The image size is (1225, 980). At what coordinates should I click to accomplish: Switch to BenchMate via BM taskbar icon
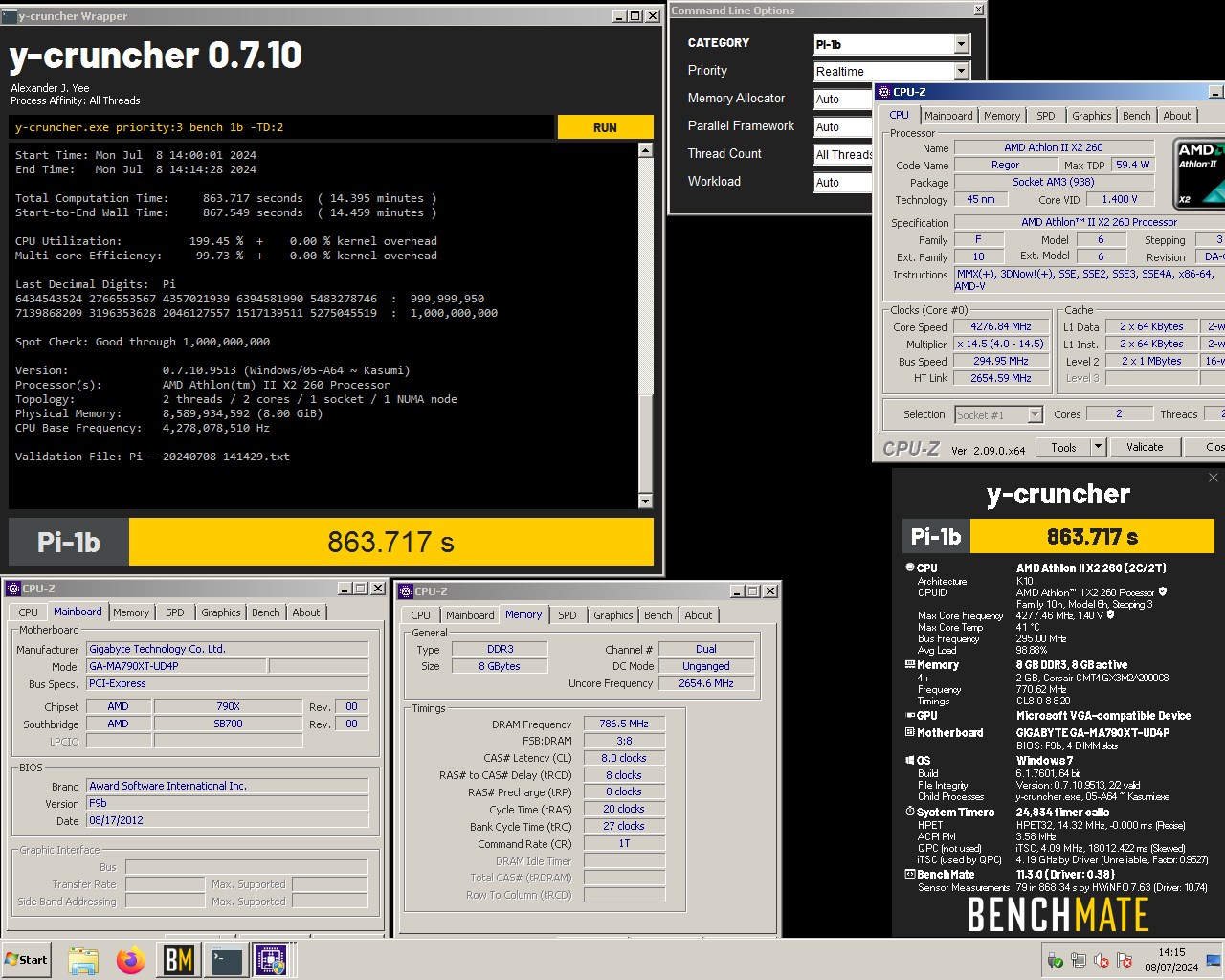click(x=179, y=960)
